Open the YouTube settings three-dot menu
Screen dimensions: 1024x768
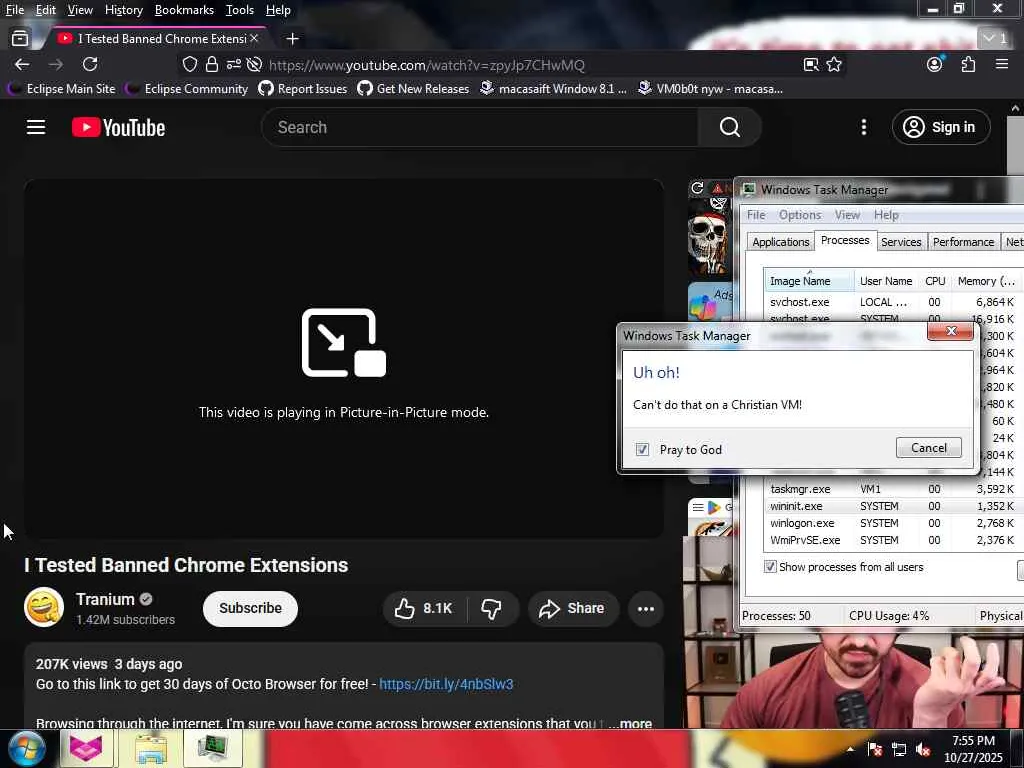pos(863,127)
